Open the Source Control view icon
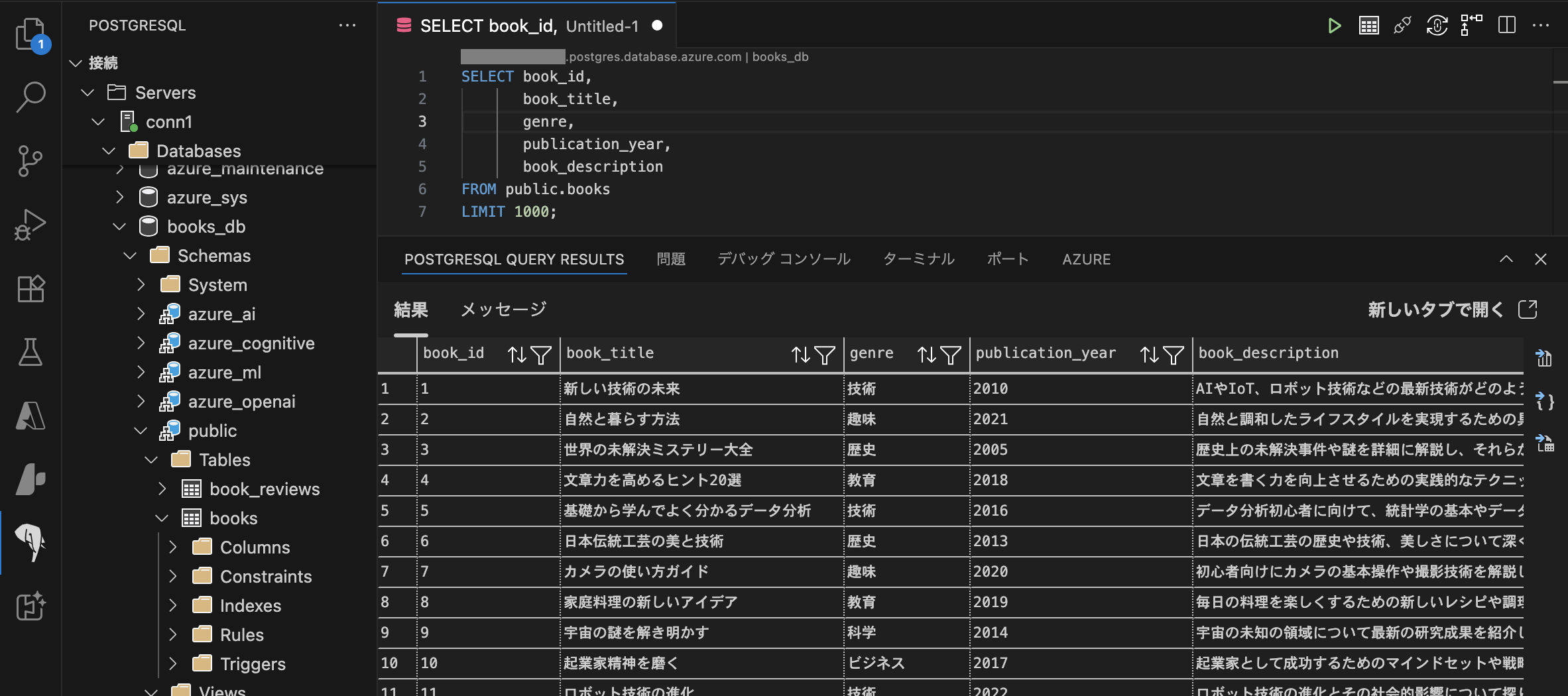Image resolution: width=1568 pixels, height=696 pixels. [x=30, y=161]
